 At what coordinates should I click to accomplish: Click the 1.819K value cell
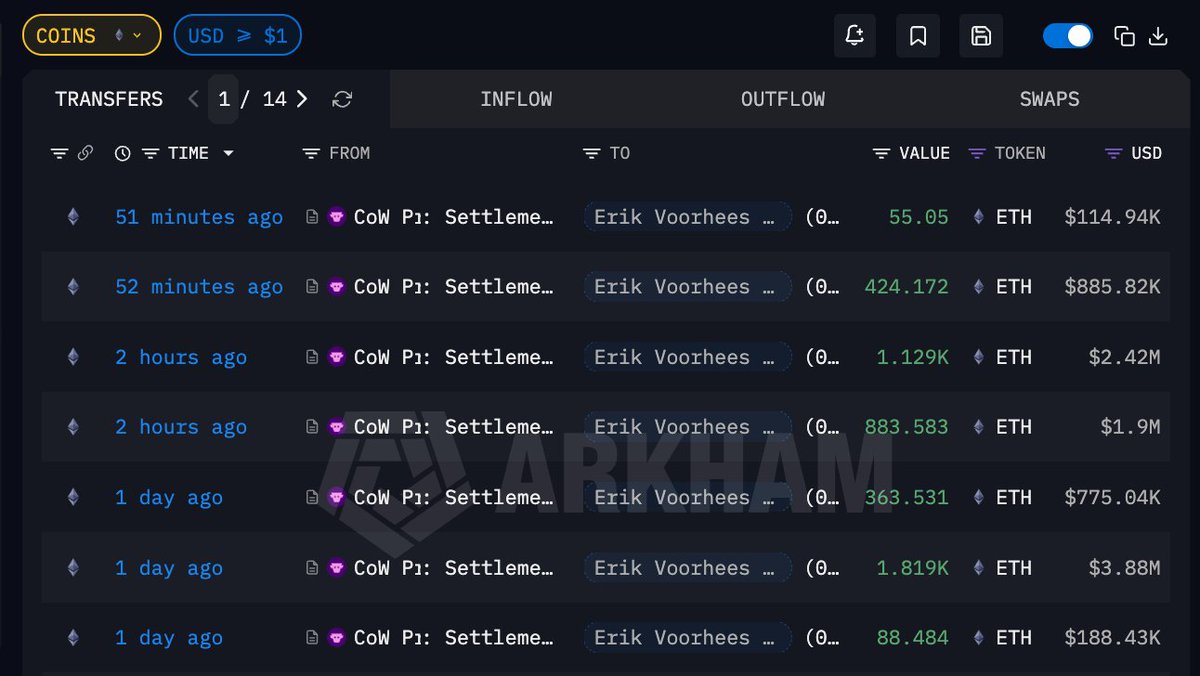pyautogui.click(x=913, y=567)
